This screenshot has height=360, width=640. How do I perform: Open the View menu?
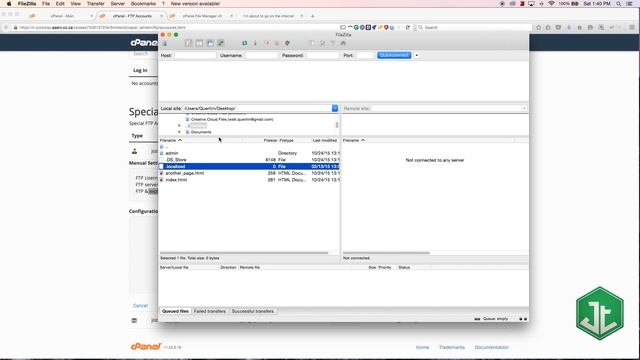pos(76,4)
